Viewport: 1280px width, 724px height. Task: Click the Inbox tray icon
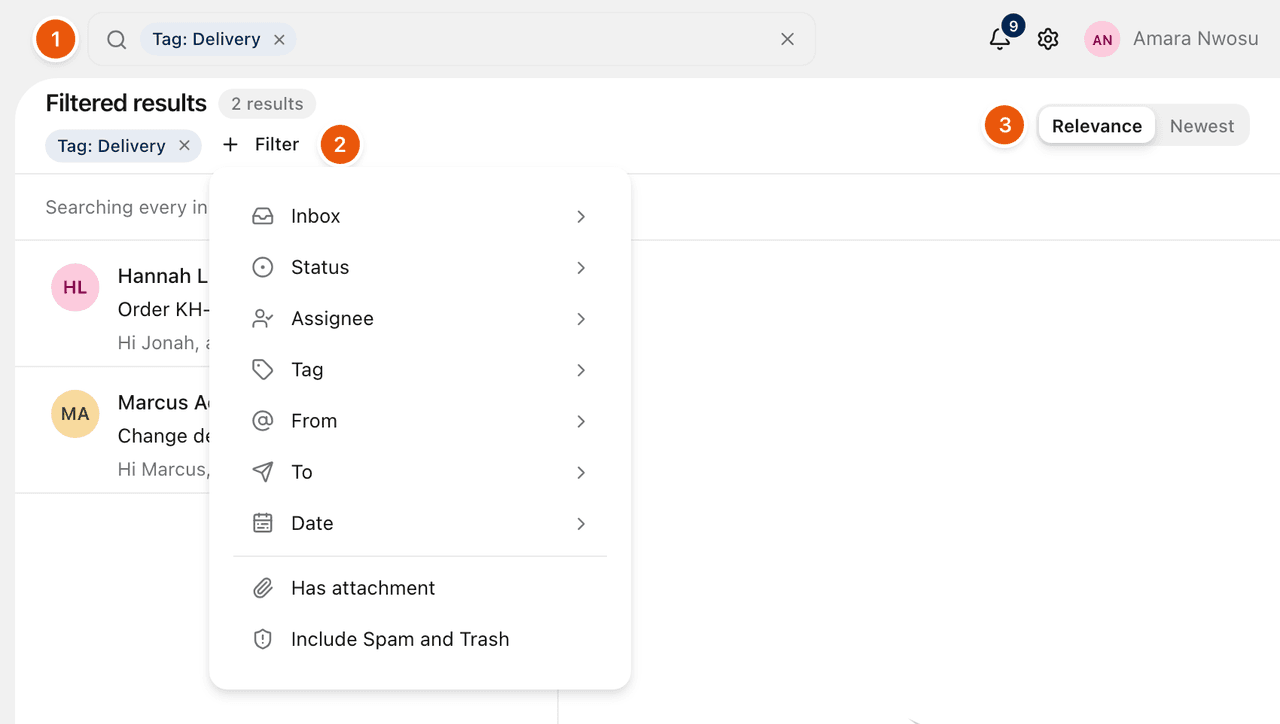[263, 216]
